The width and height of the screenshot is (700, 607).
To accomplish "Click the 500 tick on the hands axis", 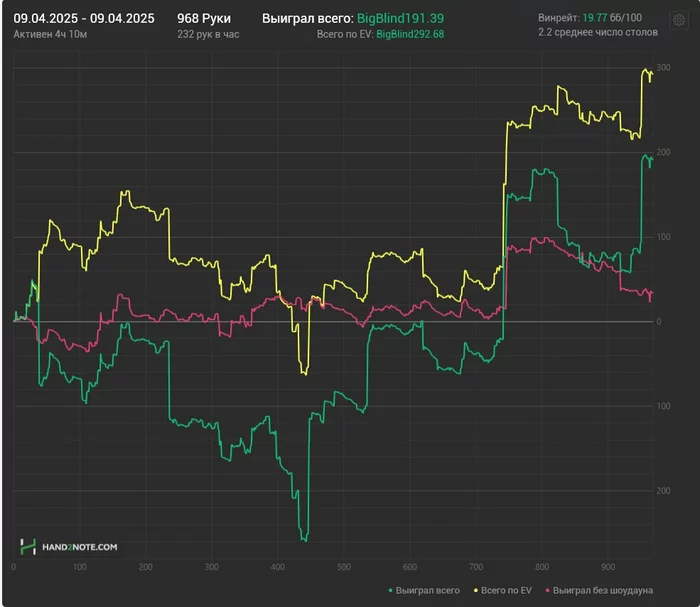I will click(344, 566).
